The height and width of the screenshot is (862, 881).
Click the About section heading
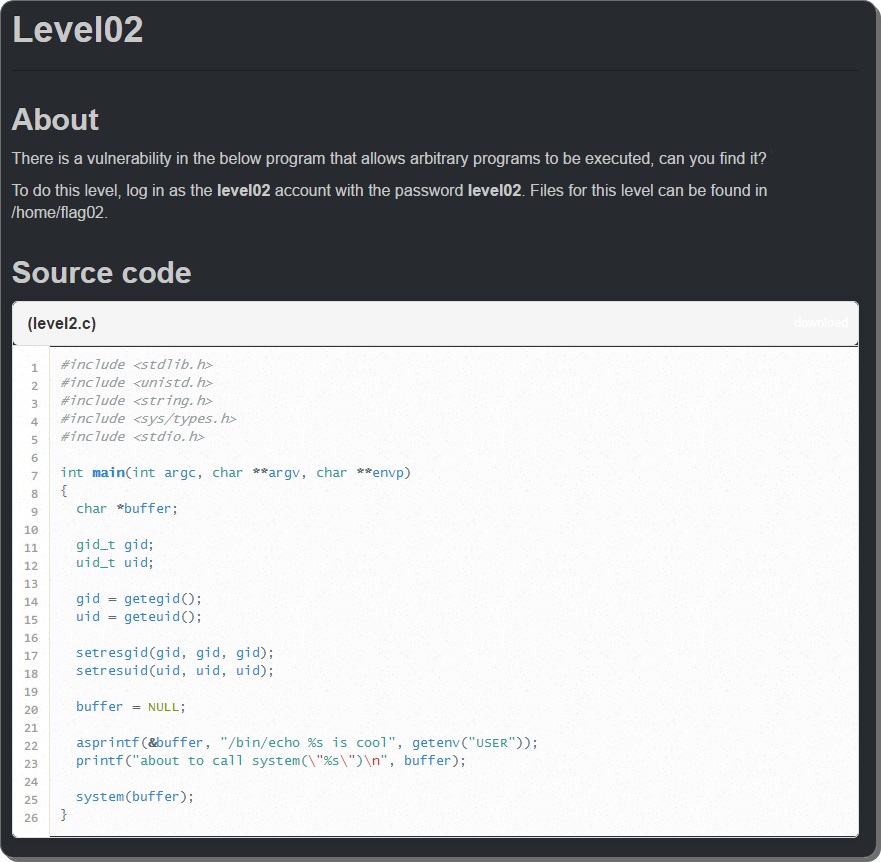[55, 120]
